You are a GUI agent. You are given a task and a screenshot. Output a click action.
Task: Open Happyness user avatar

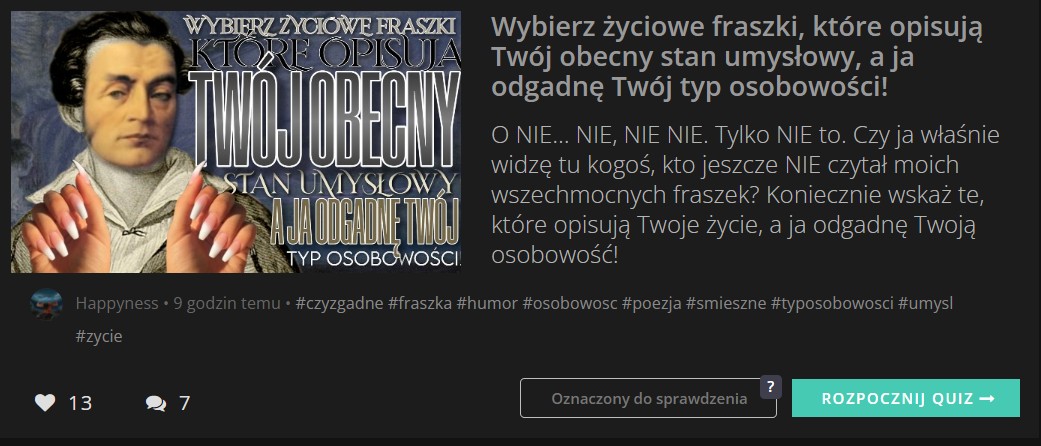pyautogui.click(x=46, y=304)
